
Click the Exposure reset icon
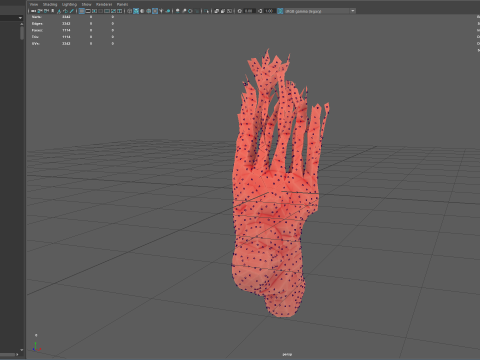coord(240,11)
